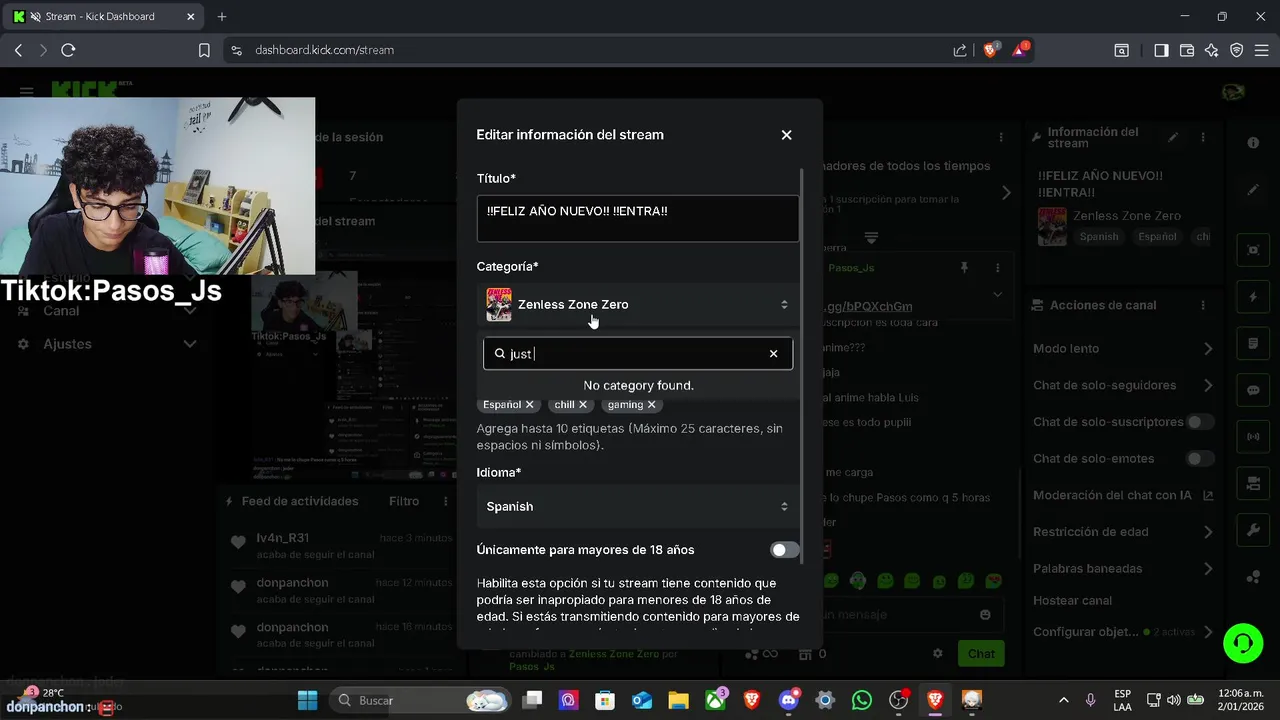Toggle Chat de solo-emotes switch
The width and height of the screenshot is (1280, 720).
pos(1199,459)
